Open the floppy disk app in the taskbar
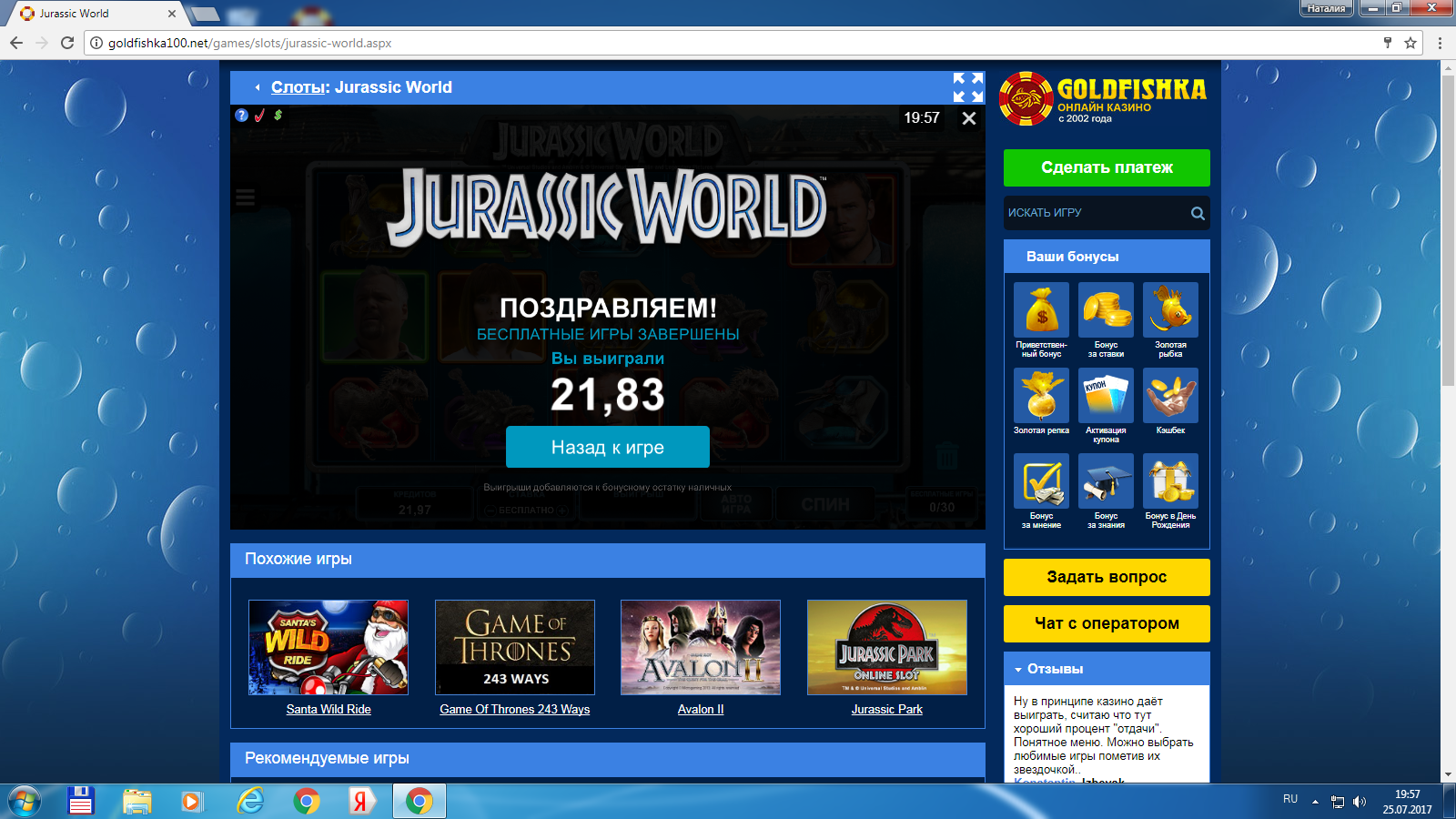The width and height of the screenshot is (1456, 819). coord(81,801)
